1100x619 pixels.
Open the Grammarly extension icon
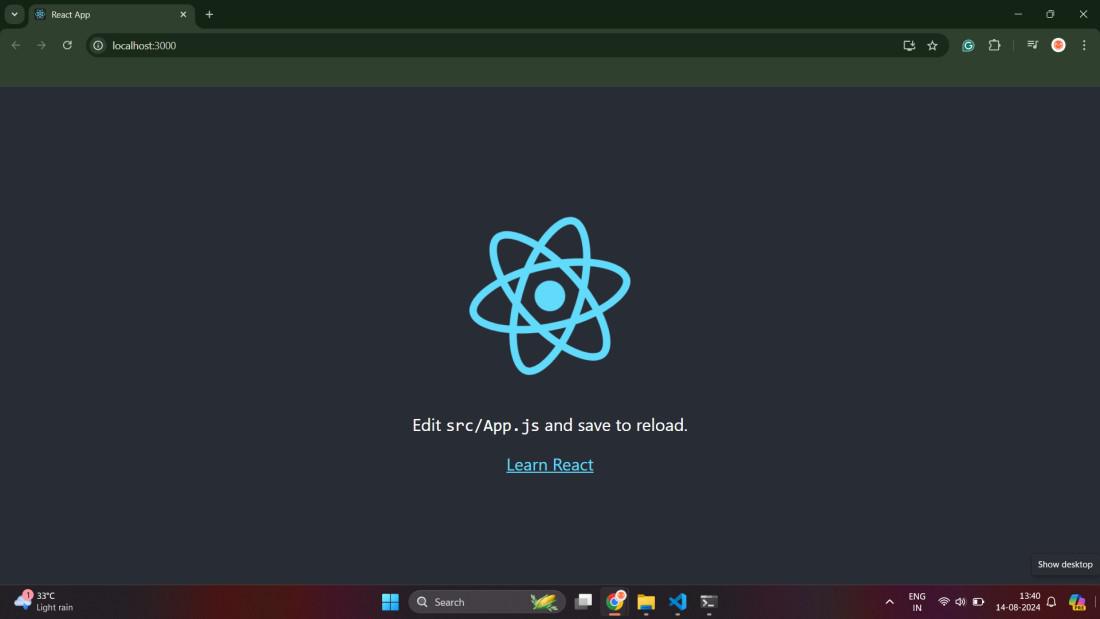[968, 46]
